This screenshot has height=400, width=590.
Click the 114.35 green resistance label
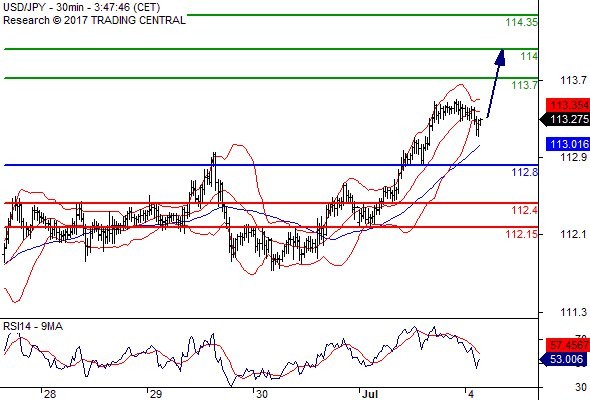(522, 22)
